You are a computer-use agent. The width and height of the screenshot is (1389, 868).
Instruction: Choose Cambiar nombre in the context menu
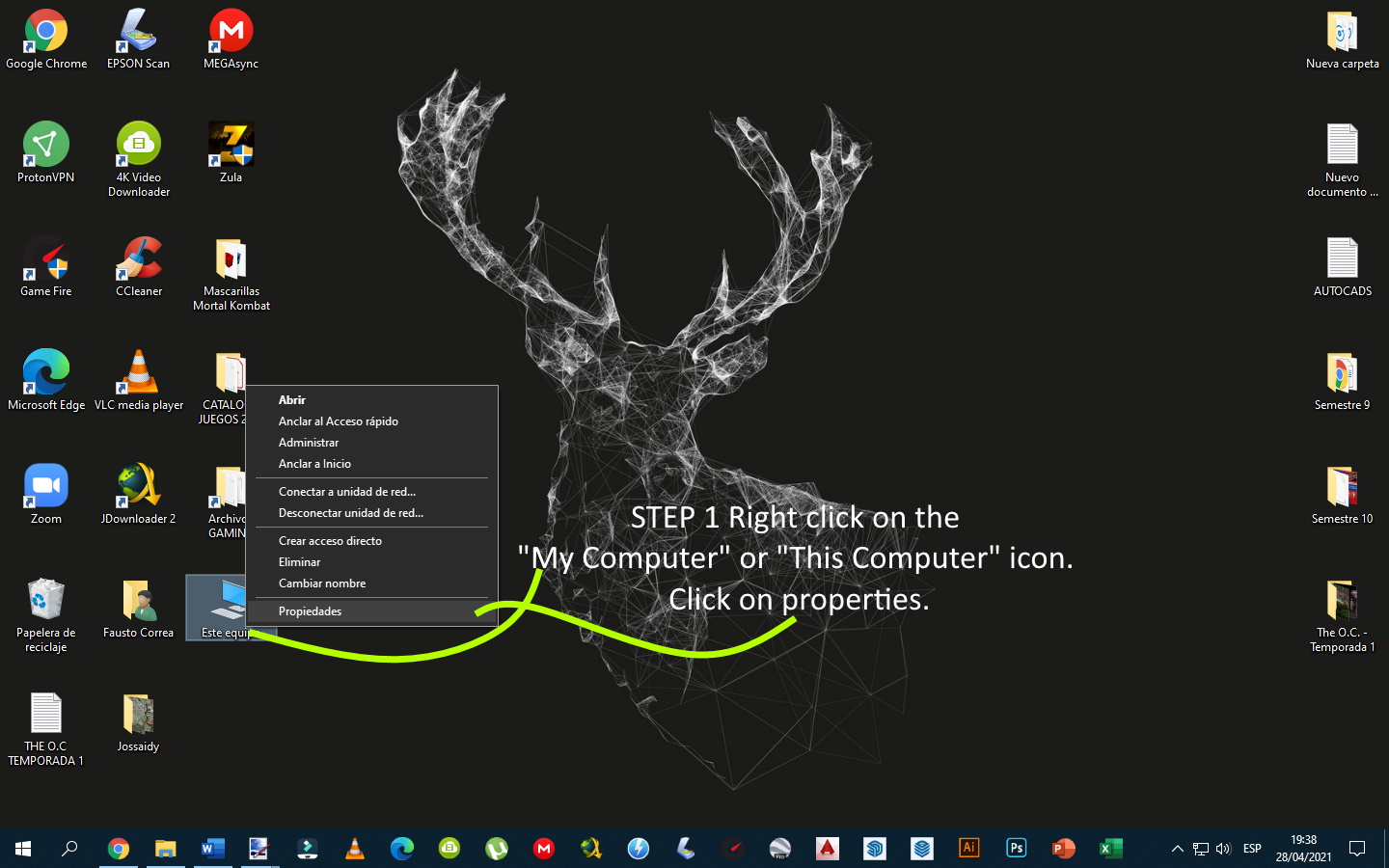pyautogui.click(x=372, y=583)
